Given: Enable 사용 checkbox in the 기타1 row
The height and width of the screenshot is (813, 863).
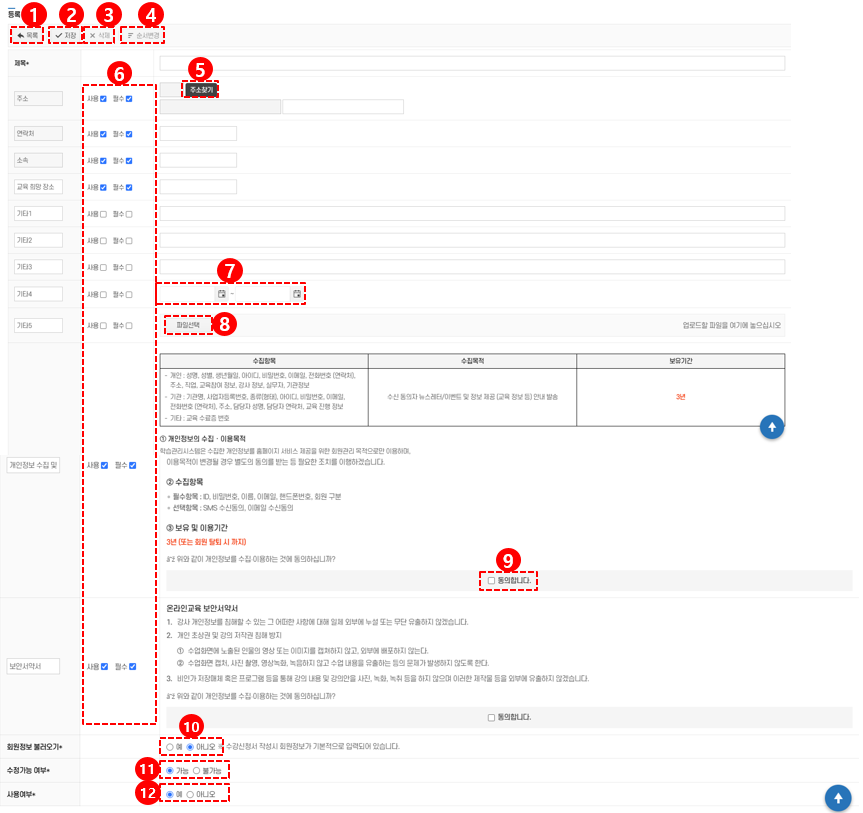Looking at the screenshot, I should (x=103, y=214).
